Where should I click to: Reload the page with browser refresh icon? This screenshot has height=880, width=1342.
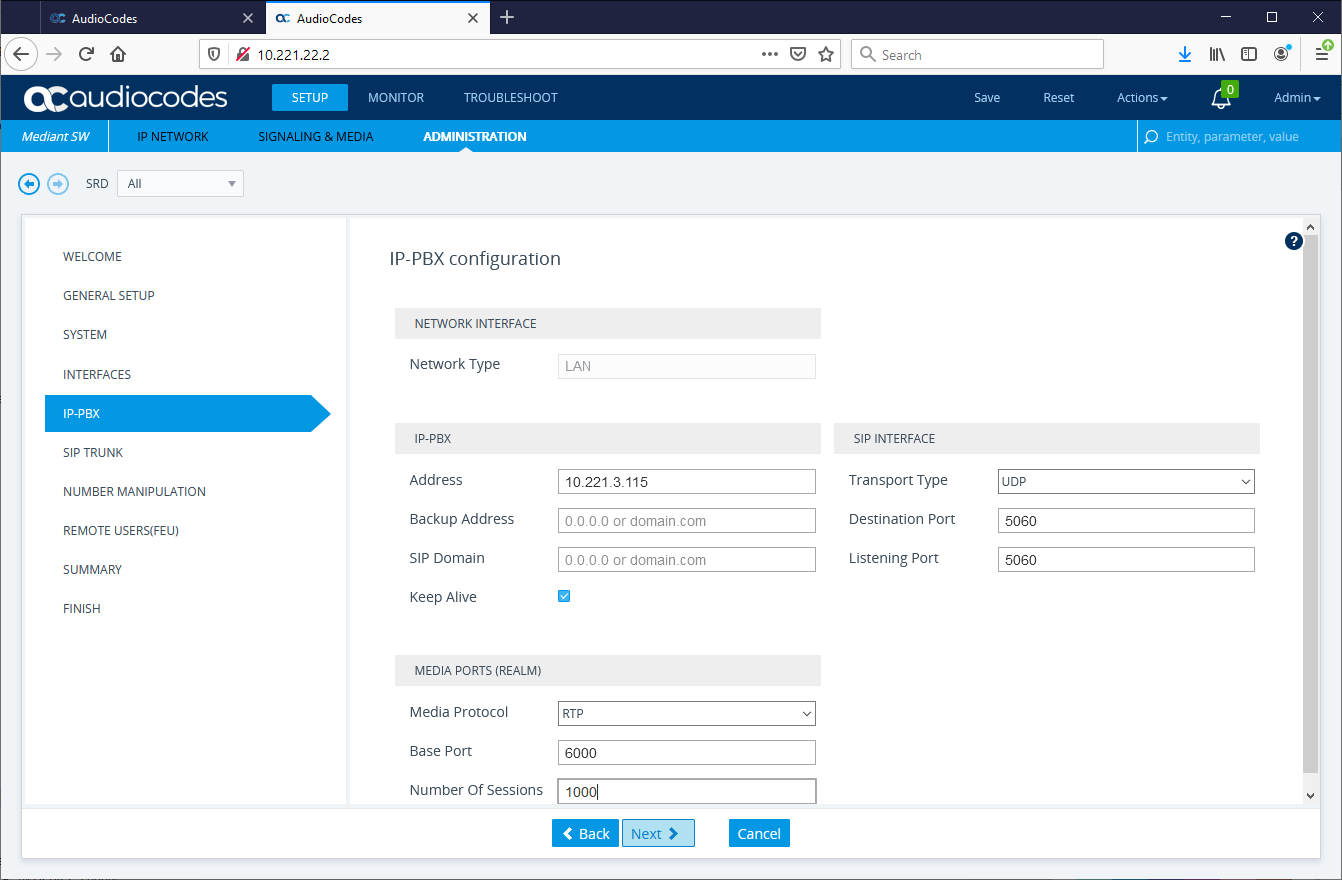86,55
